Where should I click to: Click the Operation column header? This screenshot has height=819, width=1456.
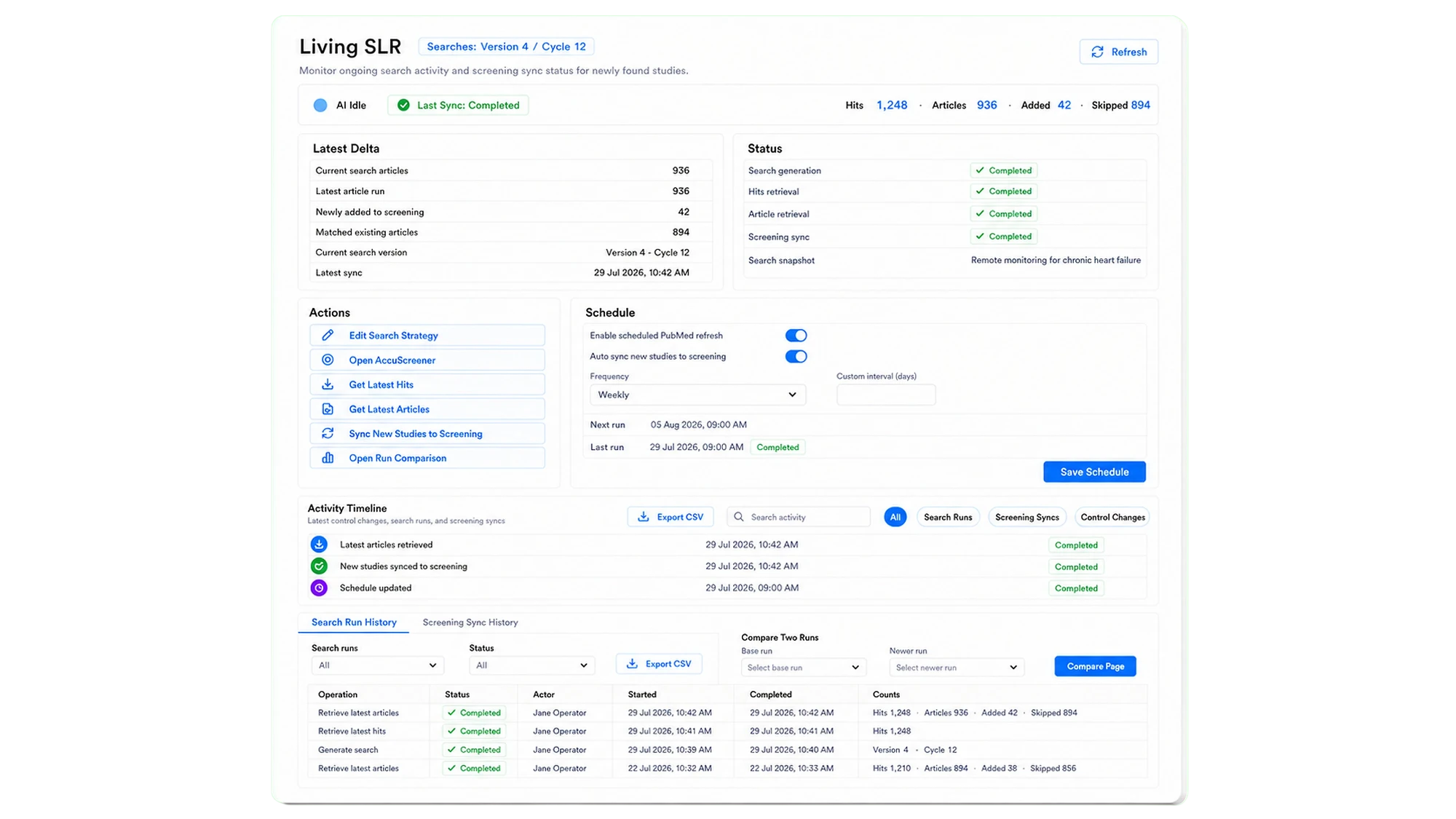click(x=338, y=695)
